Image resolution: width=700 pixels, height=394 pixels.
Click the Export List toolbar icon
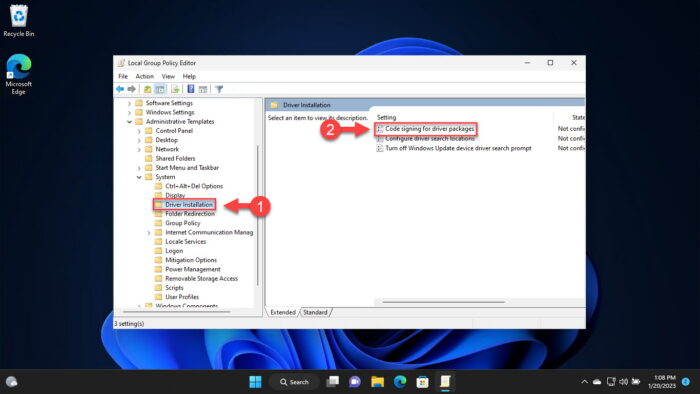175,89
